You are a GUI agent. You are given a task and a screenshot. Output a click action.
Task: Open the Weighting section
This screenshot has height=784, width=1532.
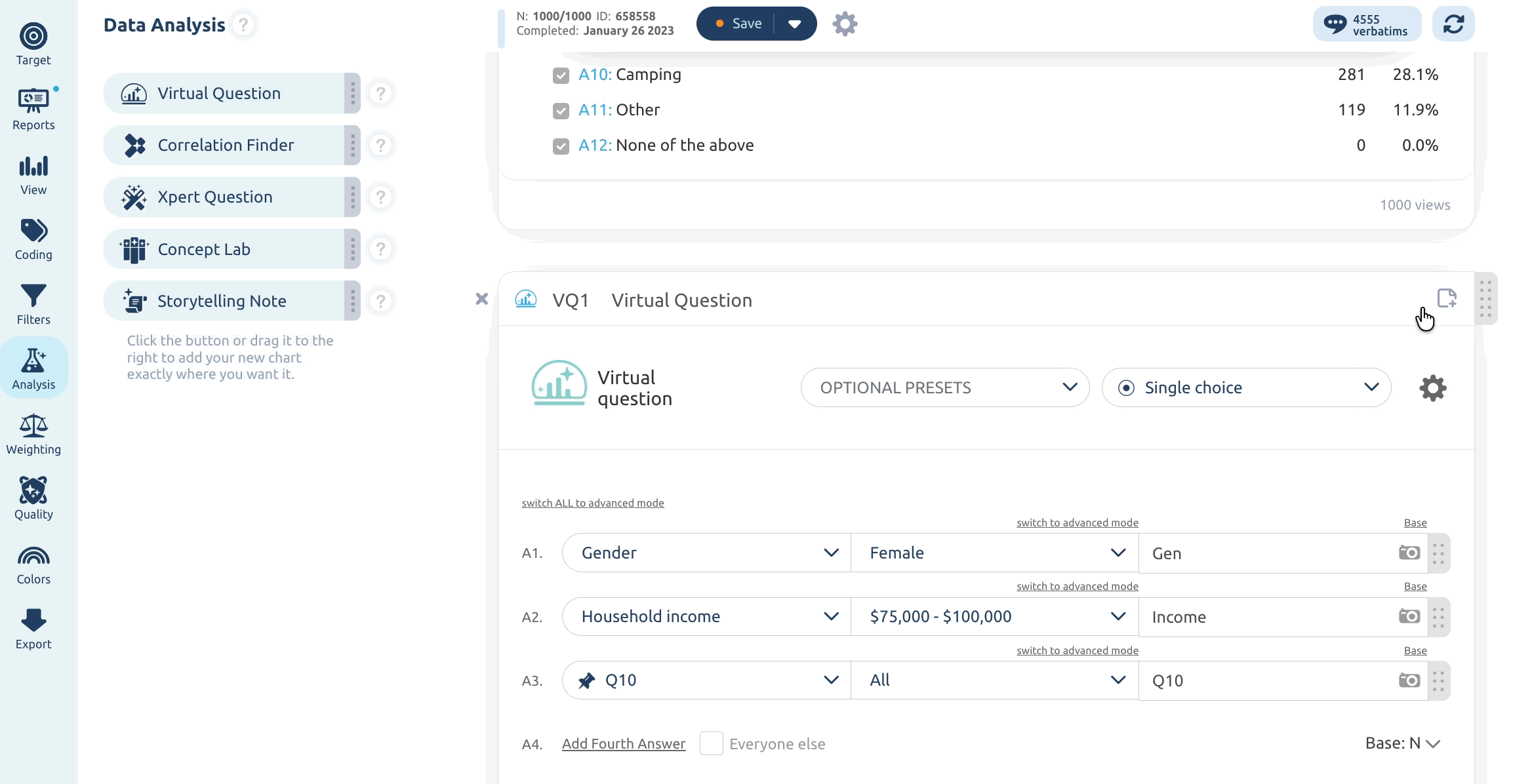[x=33, y=434]
